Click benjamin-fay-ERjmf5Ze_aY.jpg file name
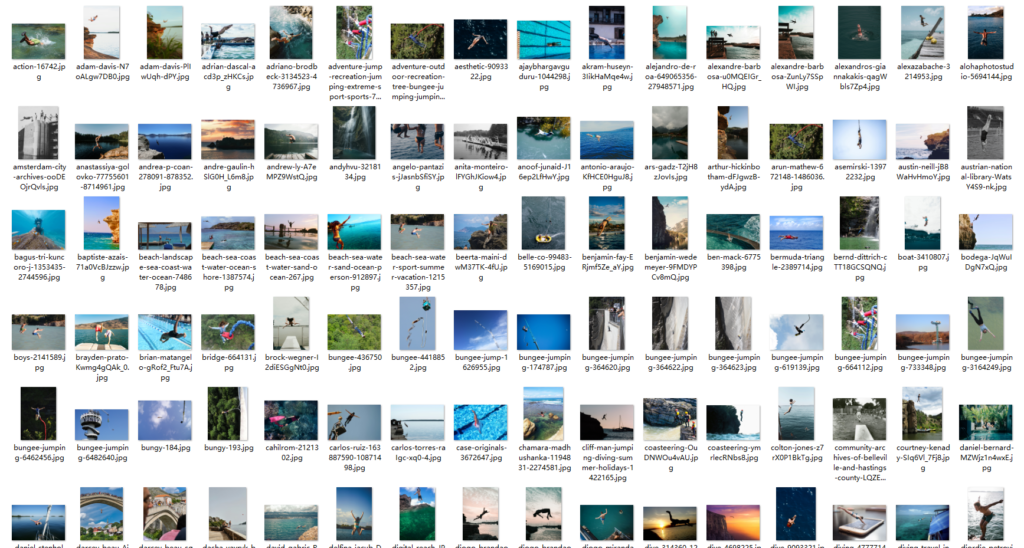1024x548 pixels. (x=607, y=262)
